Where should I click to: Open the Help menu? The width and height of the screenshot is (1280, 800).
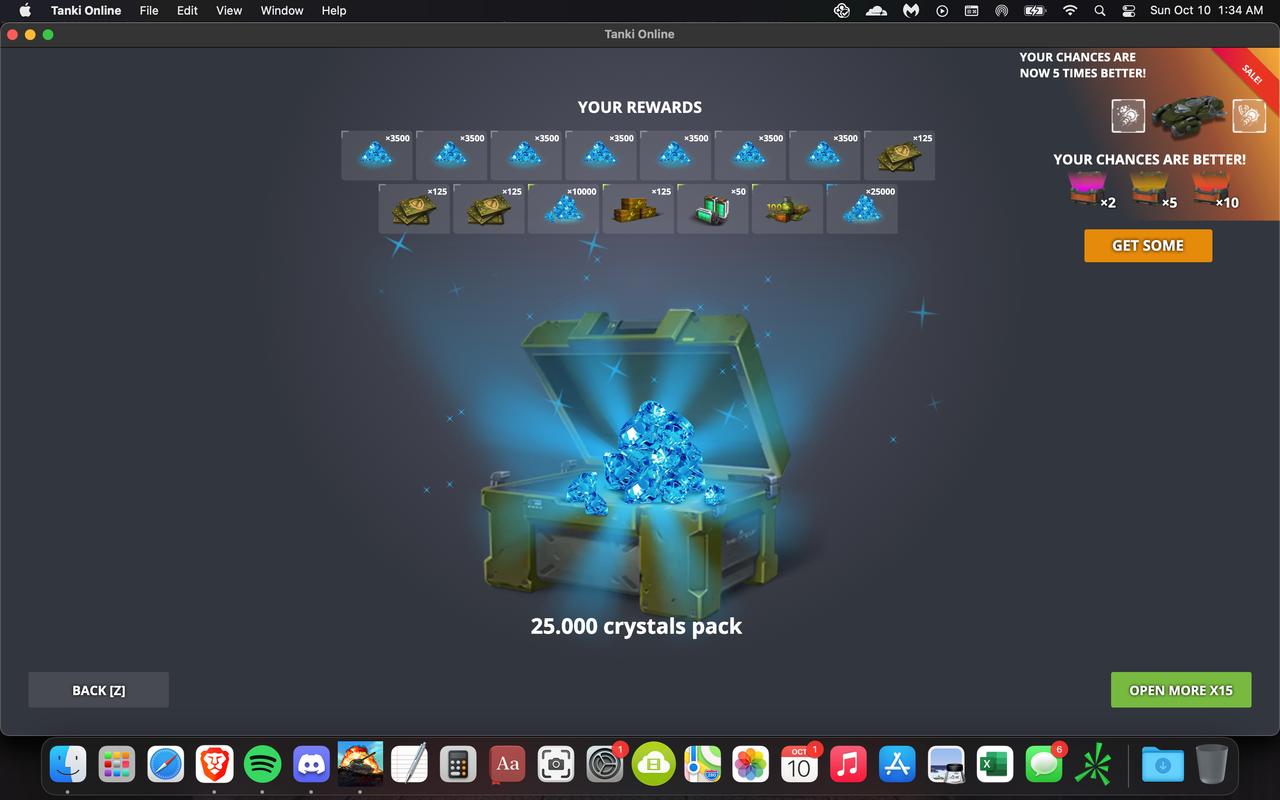click(334, 10)
